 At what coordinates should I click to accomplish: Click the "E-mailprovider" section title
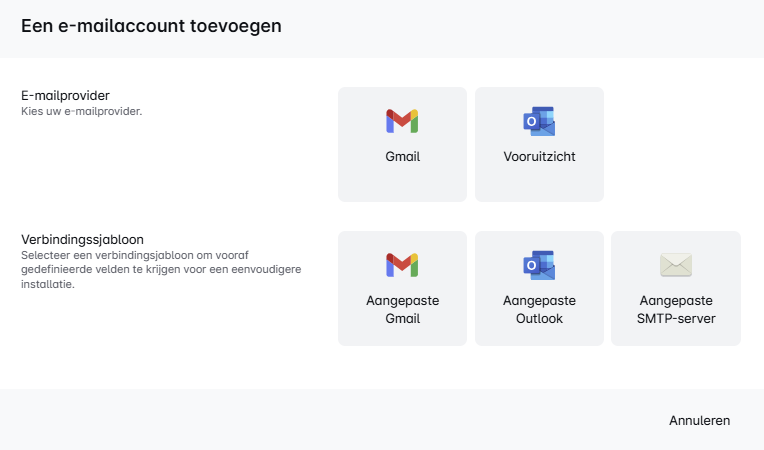click(65, 95)
